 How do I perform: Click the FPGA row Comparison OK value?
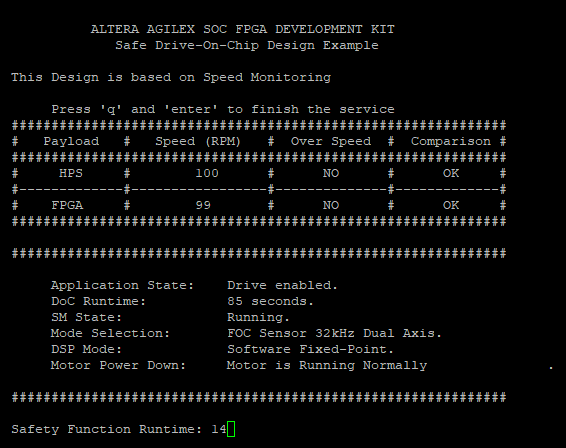click(x=451, y=205)
